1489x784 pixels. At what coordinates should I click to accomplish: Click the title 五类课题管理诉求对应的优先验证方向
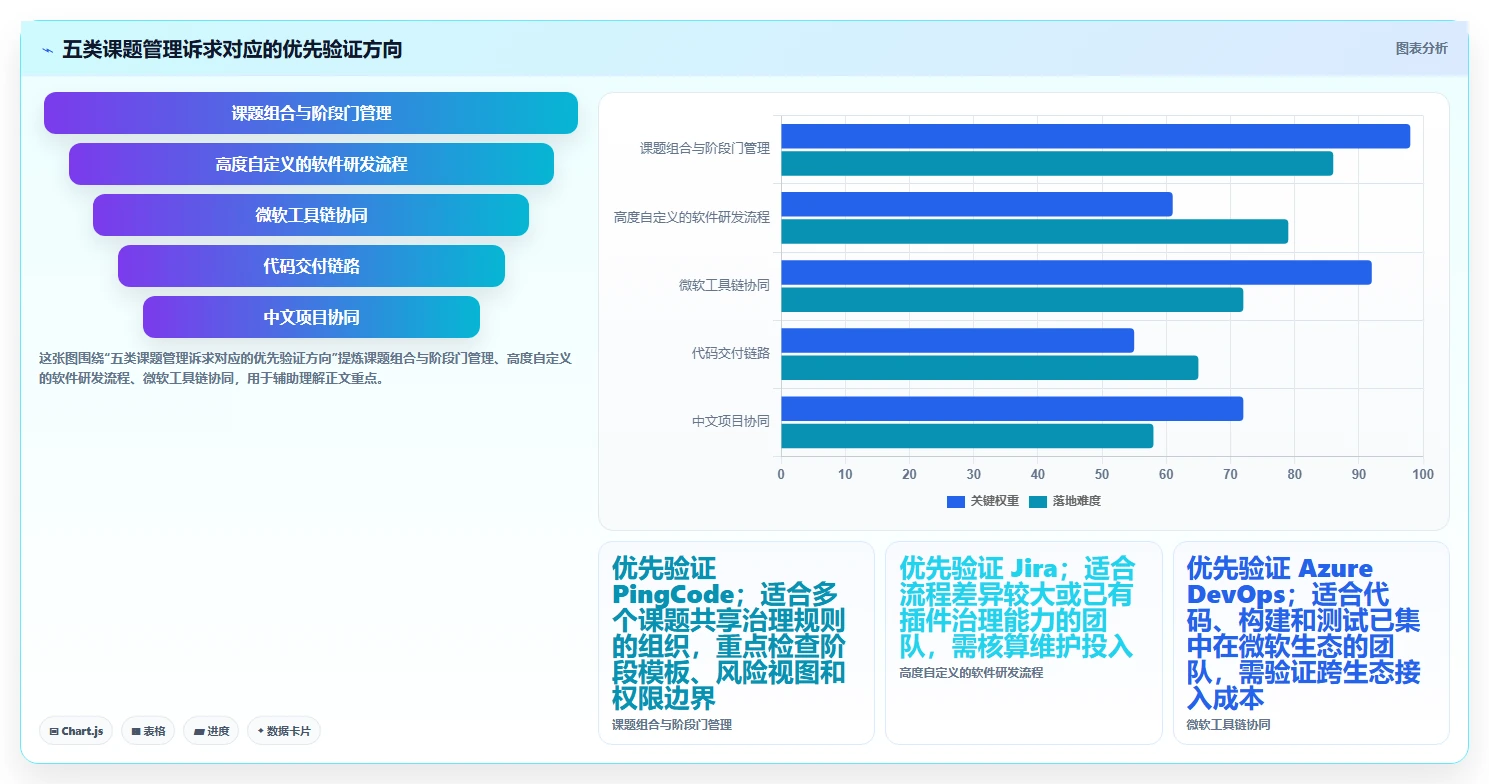[232, 49]
